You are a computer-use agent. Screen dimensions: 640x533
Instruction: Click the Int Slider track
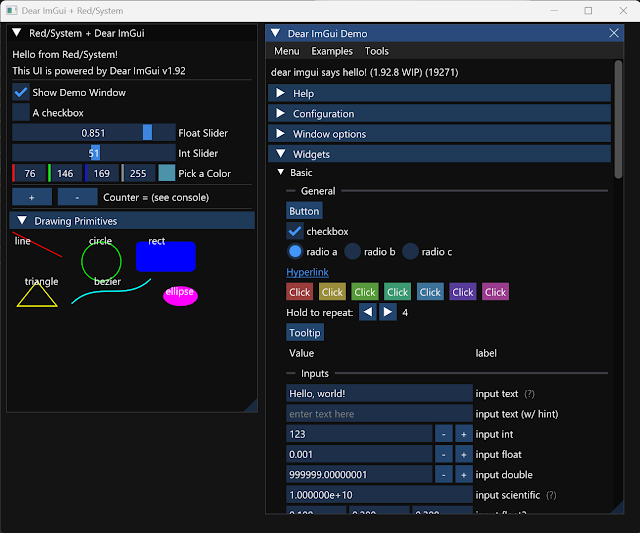click(94, 153)
